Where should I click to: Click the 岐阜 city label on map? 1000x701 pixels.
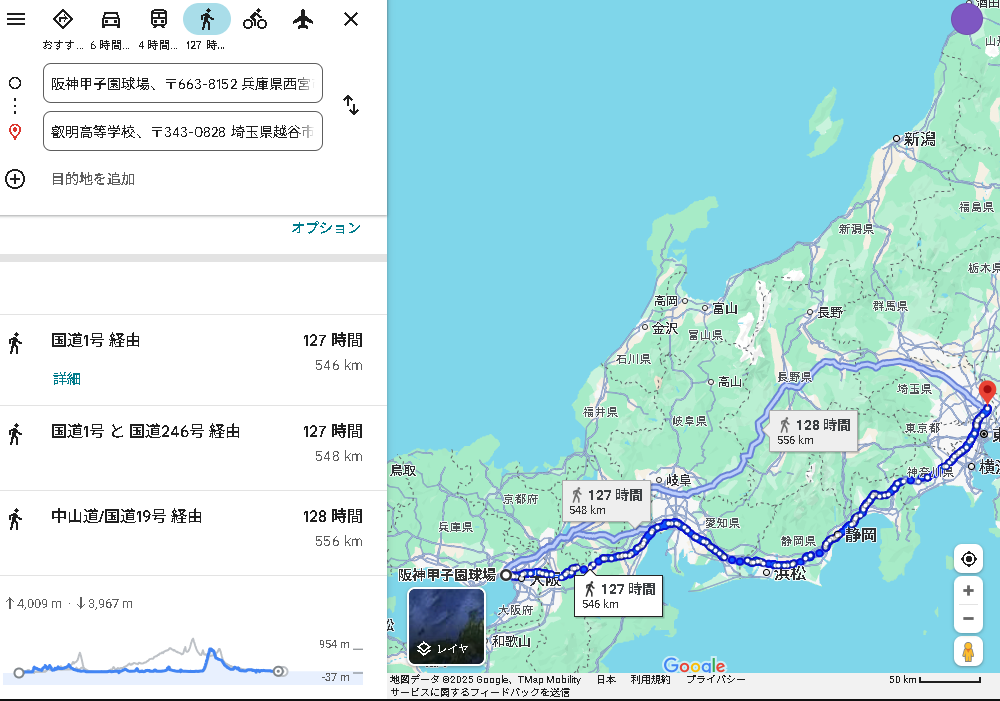[678, 480]
